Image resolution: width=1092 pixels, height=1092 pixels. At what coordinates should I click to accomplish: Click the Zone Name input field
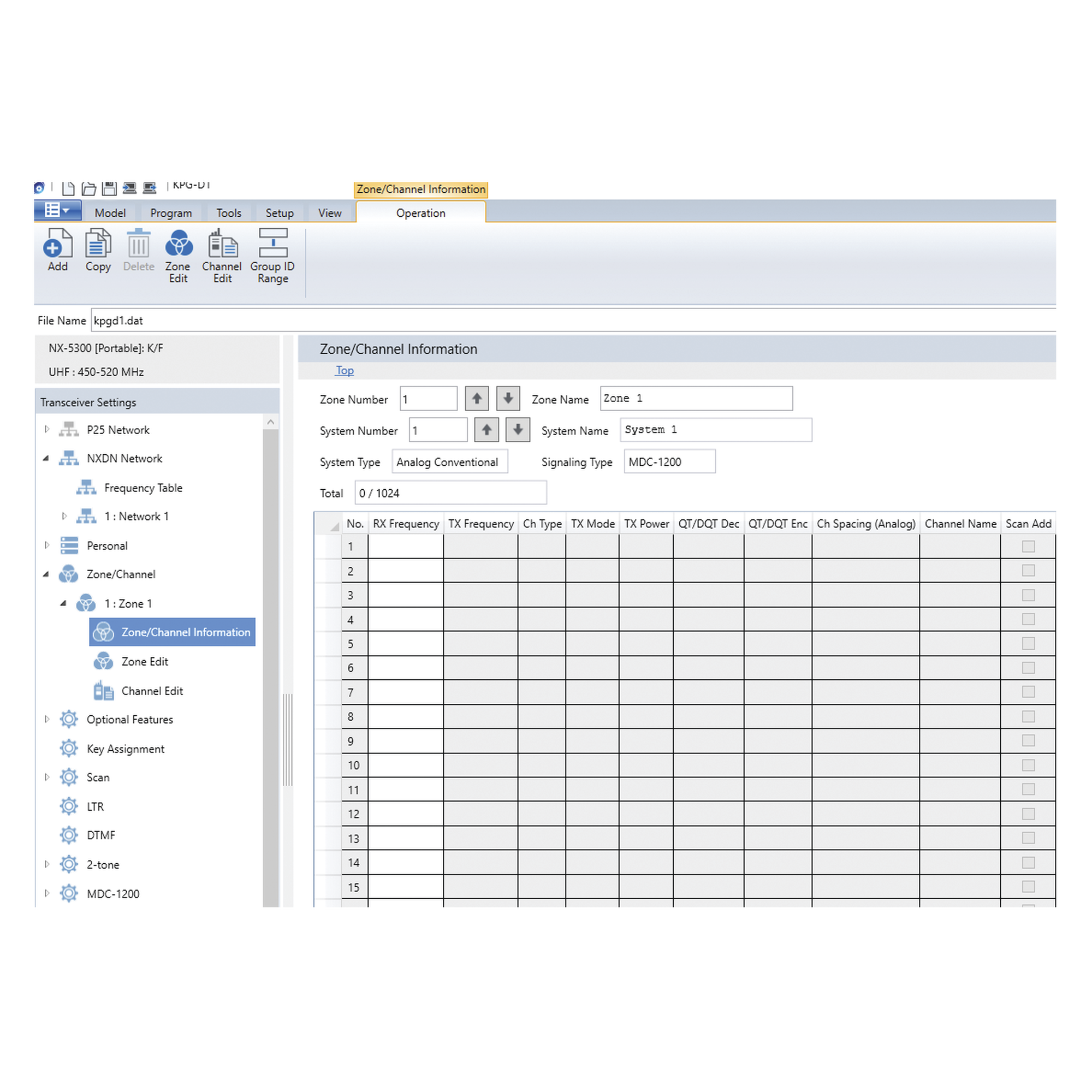[x=696, y=399]
